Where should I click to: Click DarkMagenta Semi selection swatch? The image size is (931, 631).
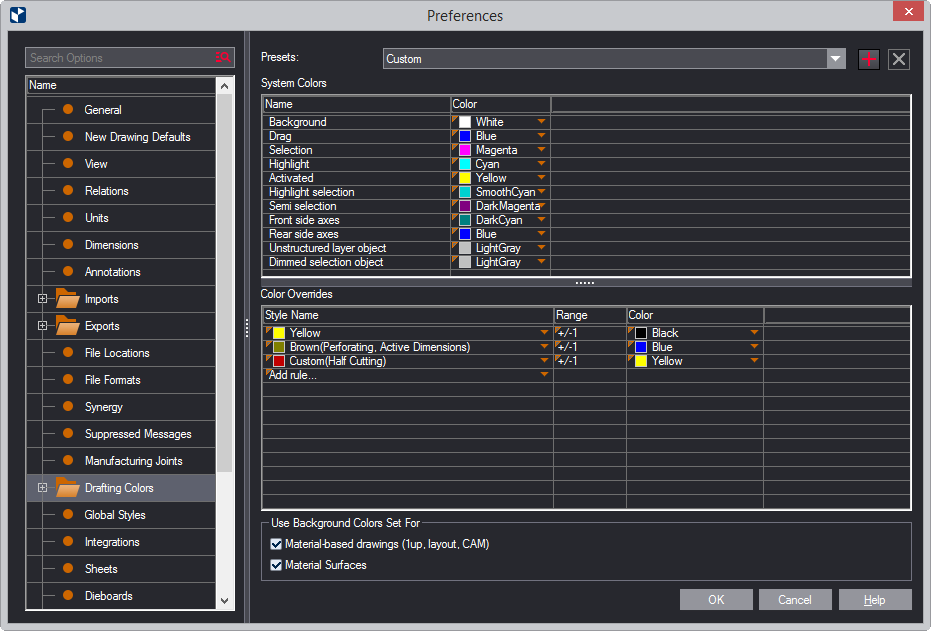[x=465, y=206]
